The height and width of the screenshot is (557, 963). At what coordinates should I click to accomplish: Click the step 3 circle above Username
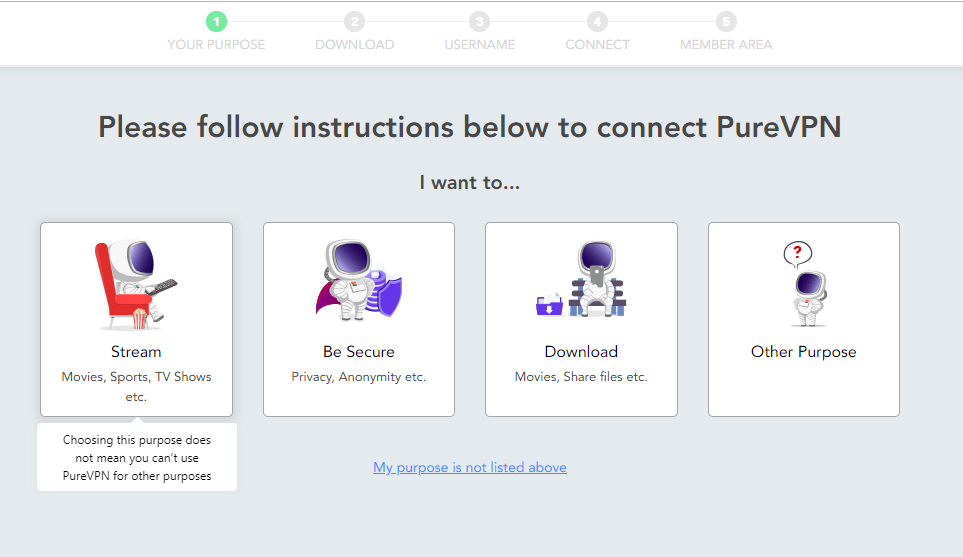point(480,21)
